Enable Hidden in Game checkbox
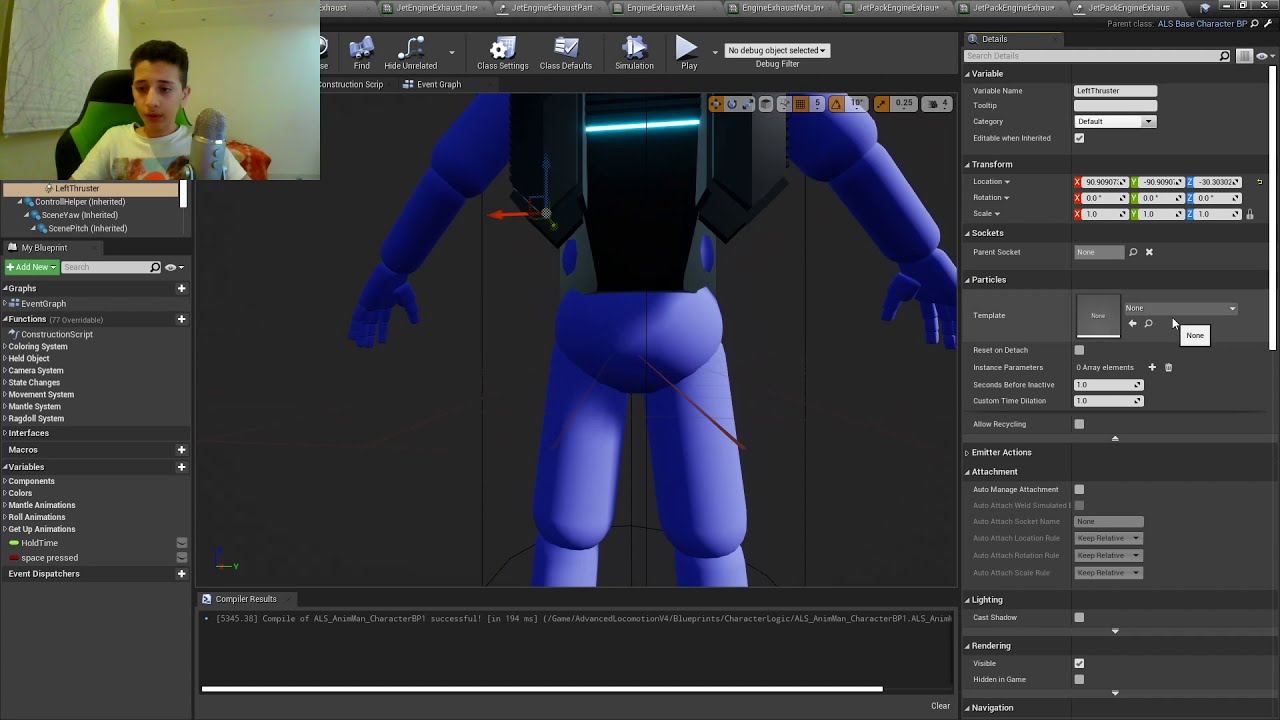Viewport: 1280px width, 720px height. (1079, 679)
